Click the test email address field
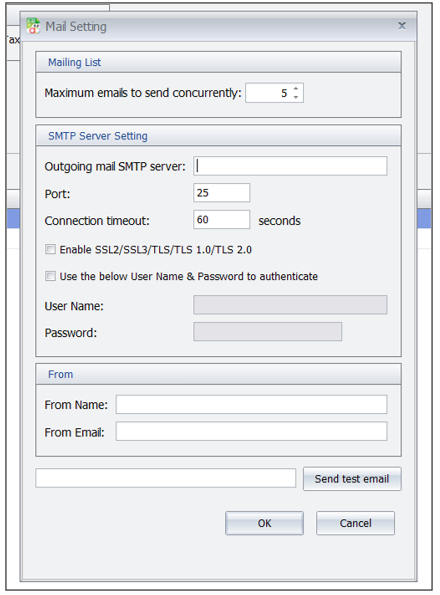 tap(166, 478)
